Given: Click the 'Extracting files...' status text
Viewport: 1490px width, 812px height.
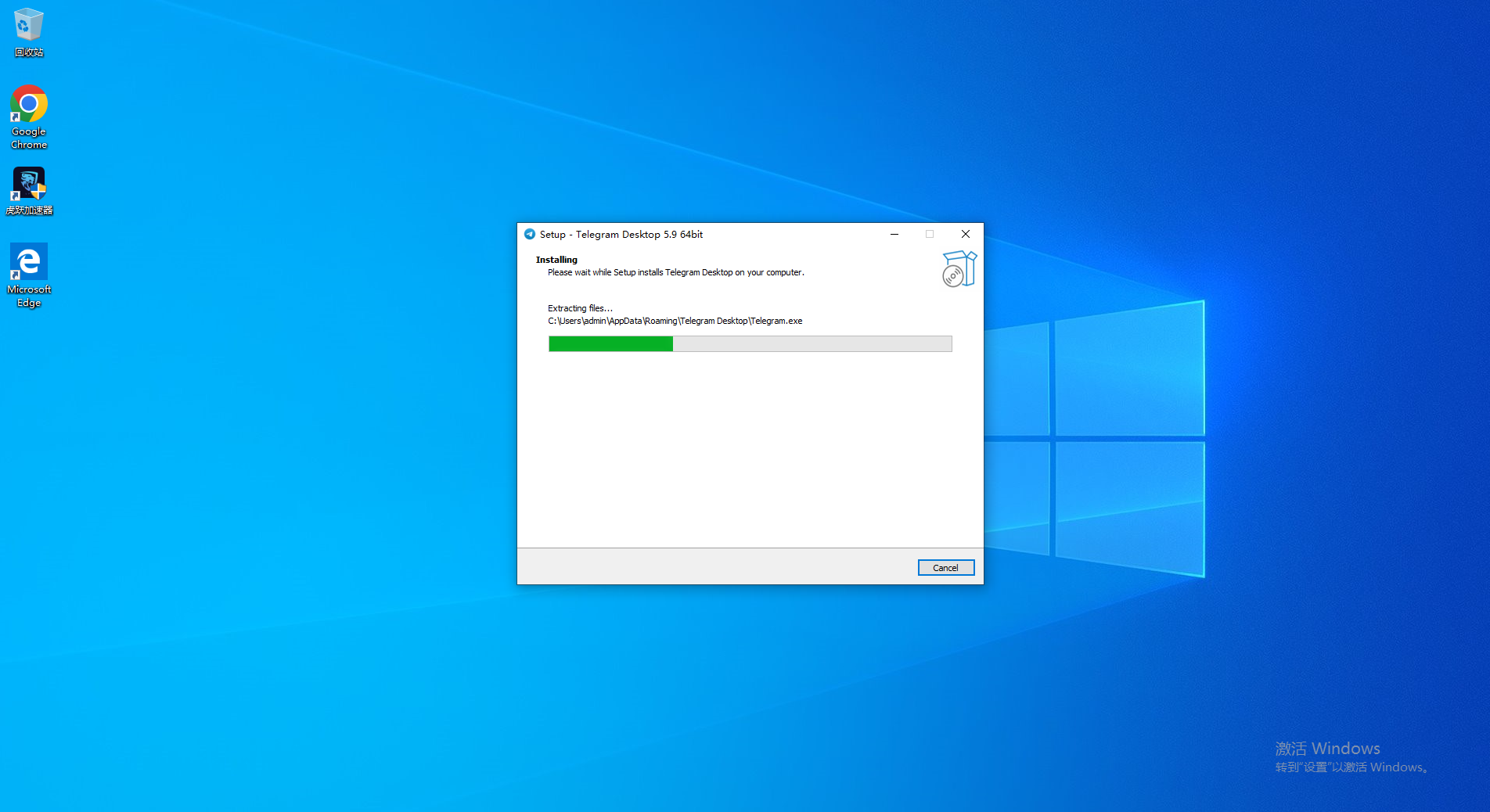Looking at the screenshot, I should pos(580,308).
